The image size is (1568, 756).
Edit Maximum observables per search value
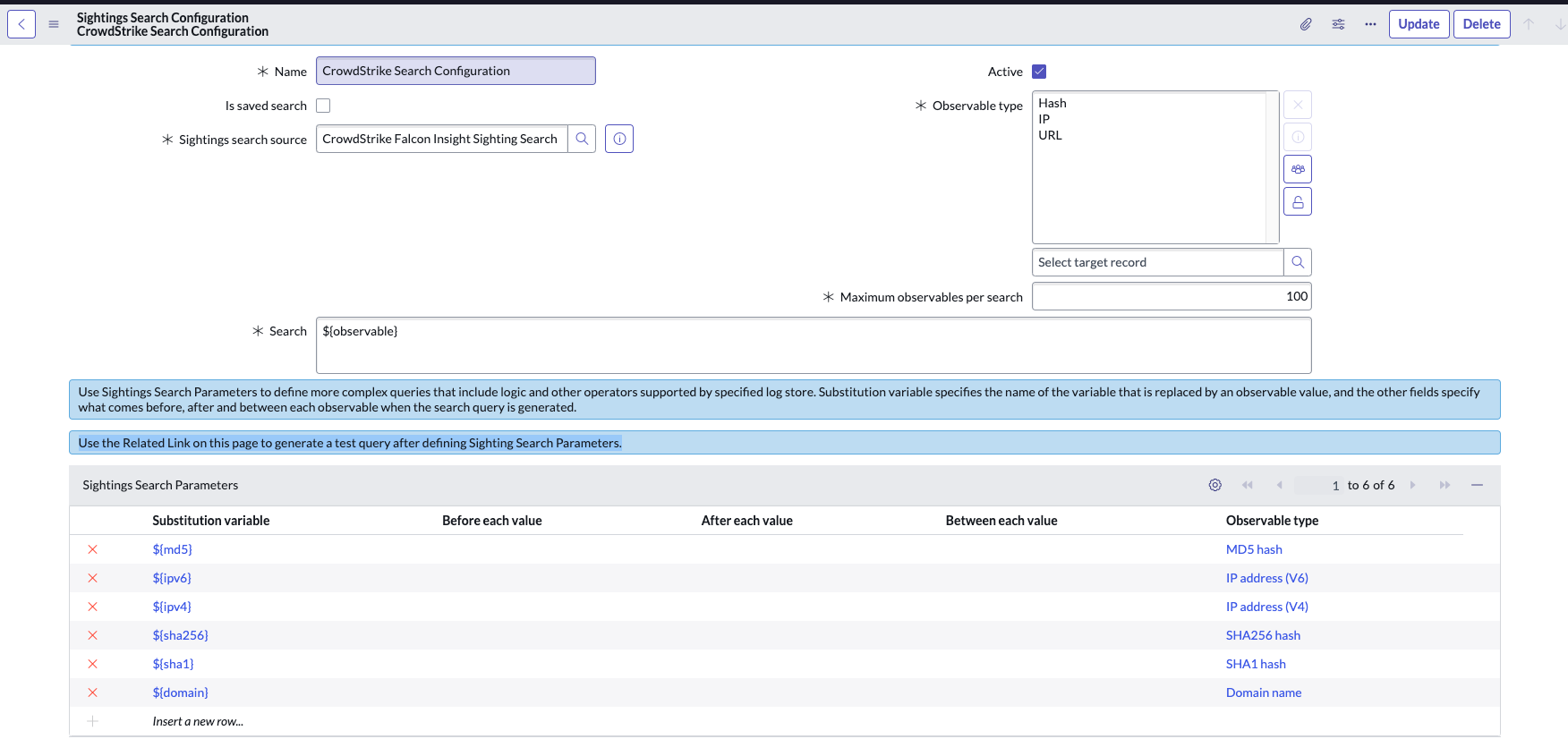coord(1172,296)
